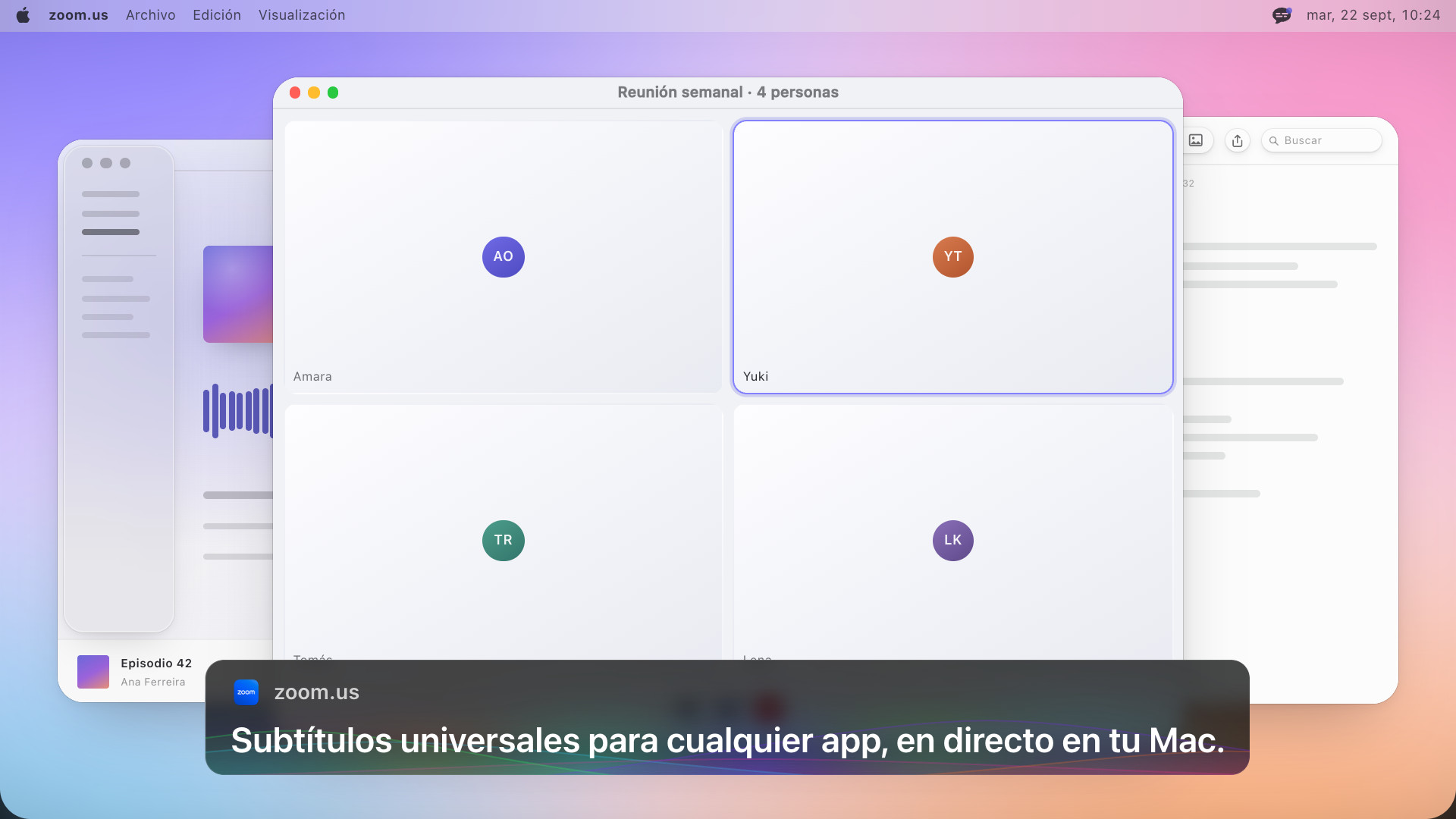This screenshot has width=1456, height=819.
Task: Click the Yuki name label
Action: (755, 376)
